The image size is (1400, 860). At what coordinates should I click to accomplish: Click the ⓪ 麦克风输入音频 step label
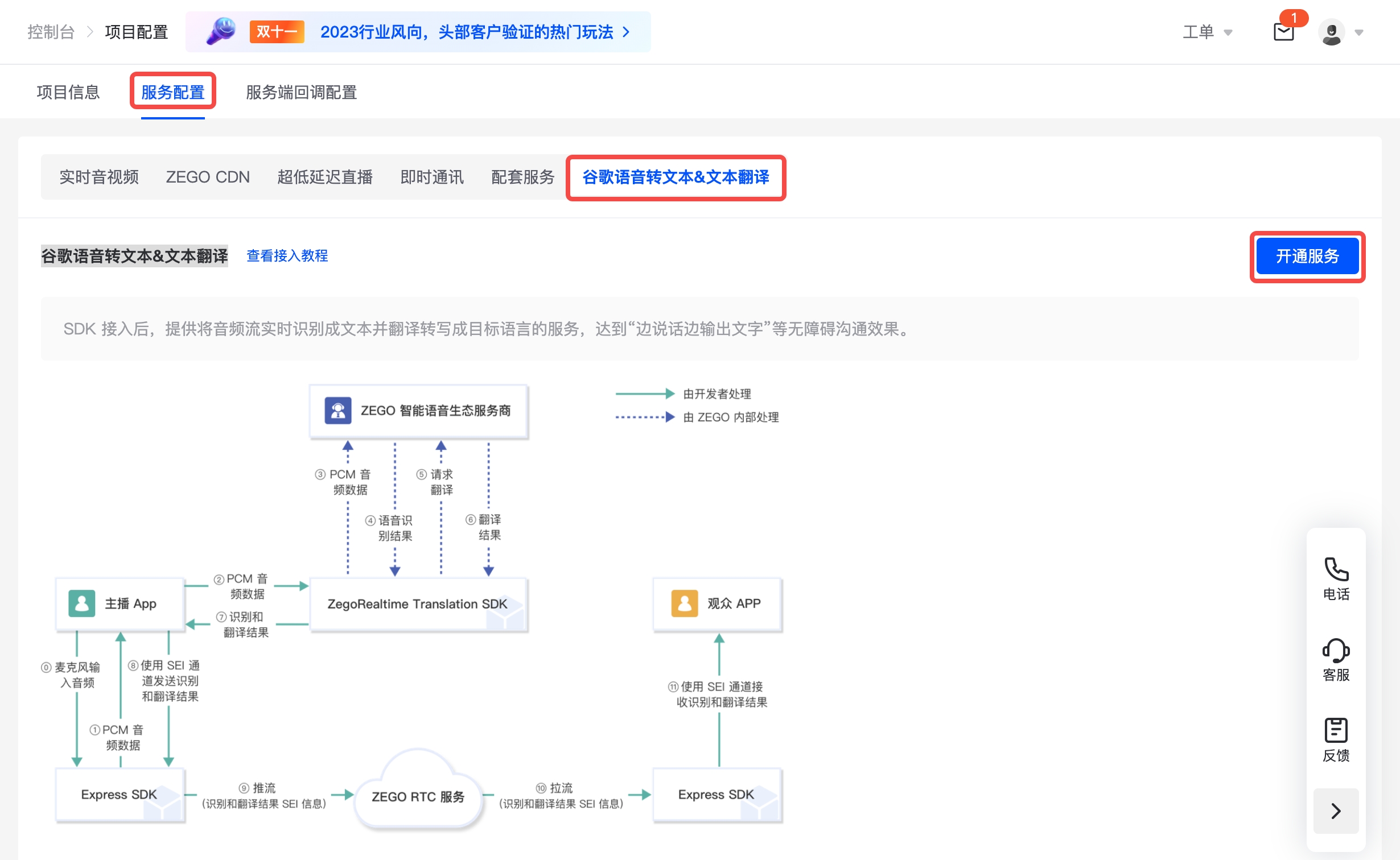click(x=71, y=675)
